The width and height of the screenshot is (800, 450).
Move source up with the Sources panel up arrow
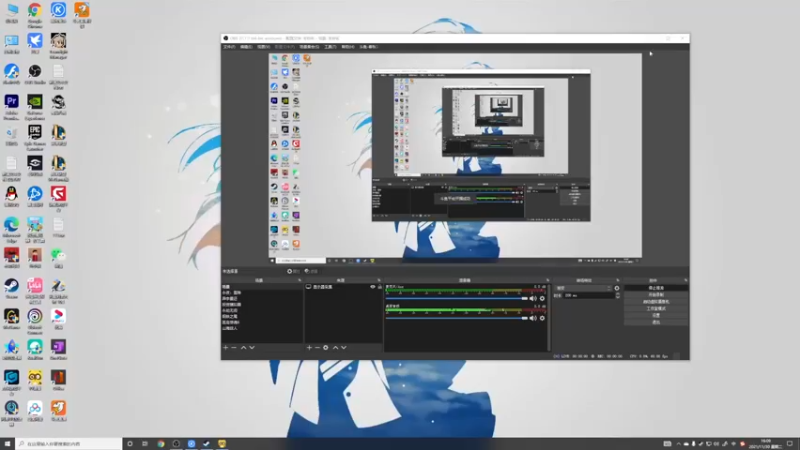(x=335, y=347)
